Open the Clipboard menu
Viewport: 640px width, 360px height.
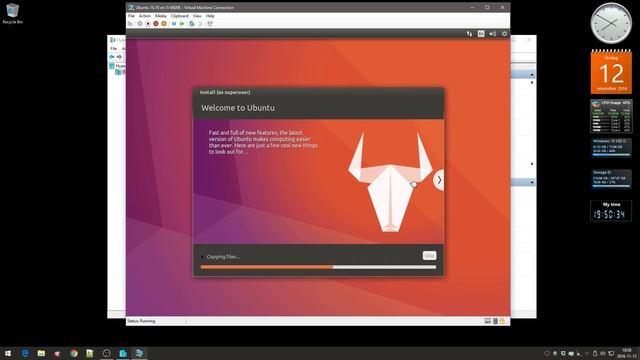(180, 16)
